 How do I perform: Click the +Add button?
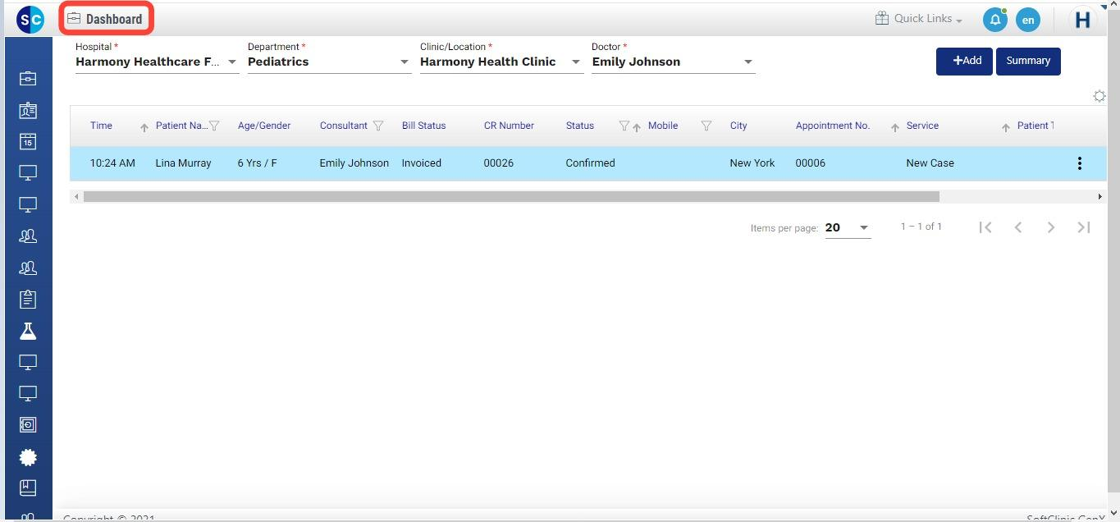click(x=964, y=61)
